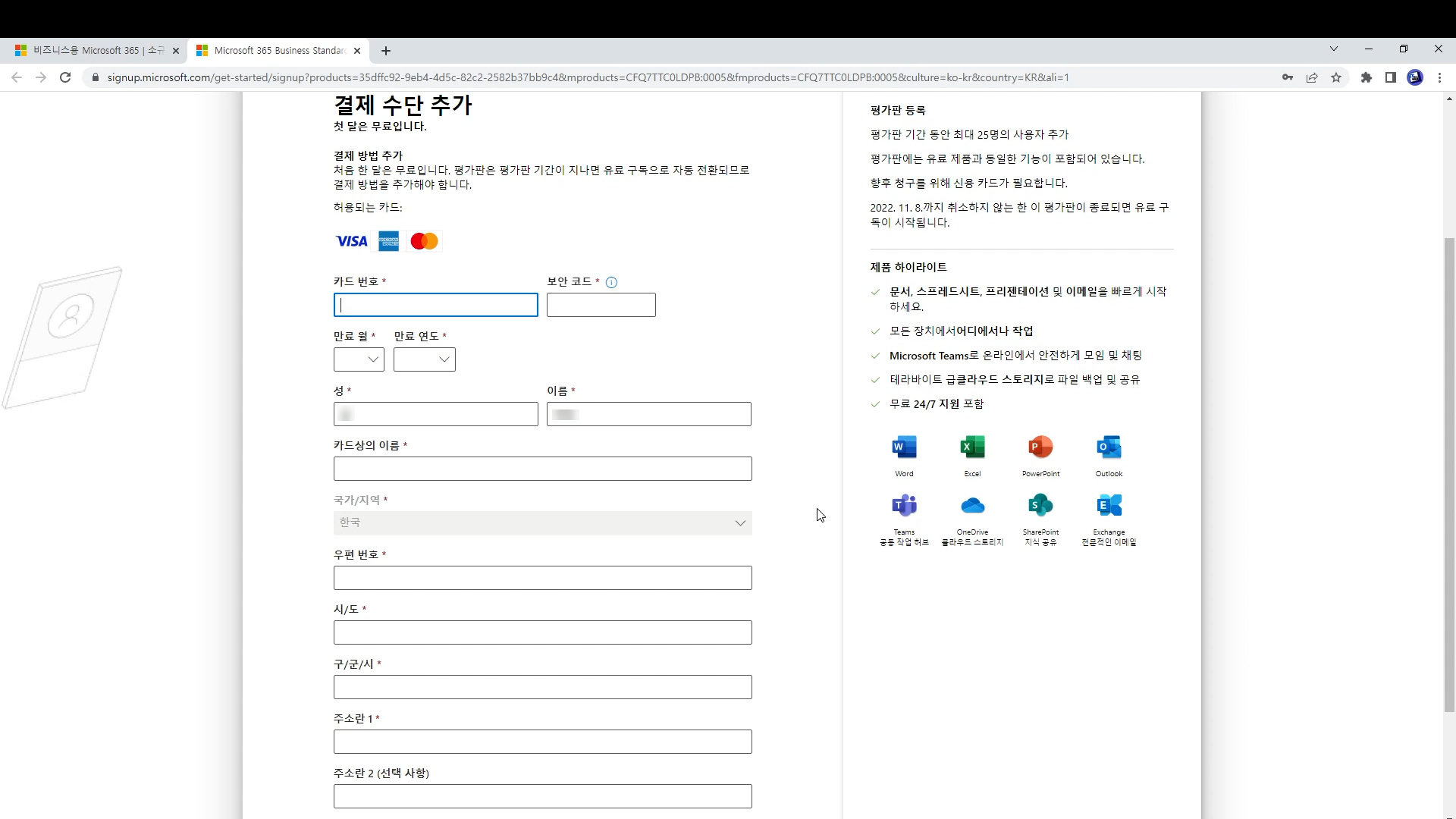Image resolution: width=1456 pixels, height=819 pixels.
Task: Click the browser forward arrow
Action: [41, 77]
